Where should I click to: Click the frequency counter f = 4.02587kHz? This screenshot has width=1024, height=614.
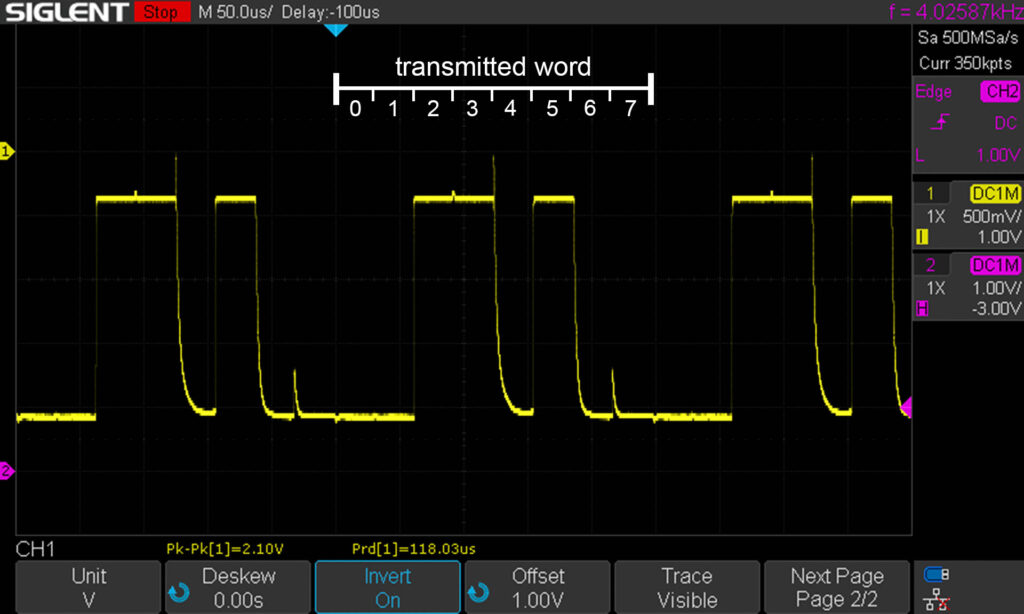click(956, 12)
